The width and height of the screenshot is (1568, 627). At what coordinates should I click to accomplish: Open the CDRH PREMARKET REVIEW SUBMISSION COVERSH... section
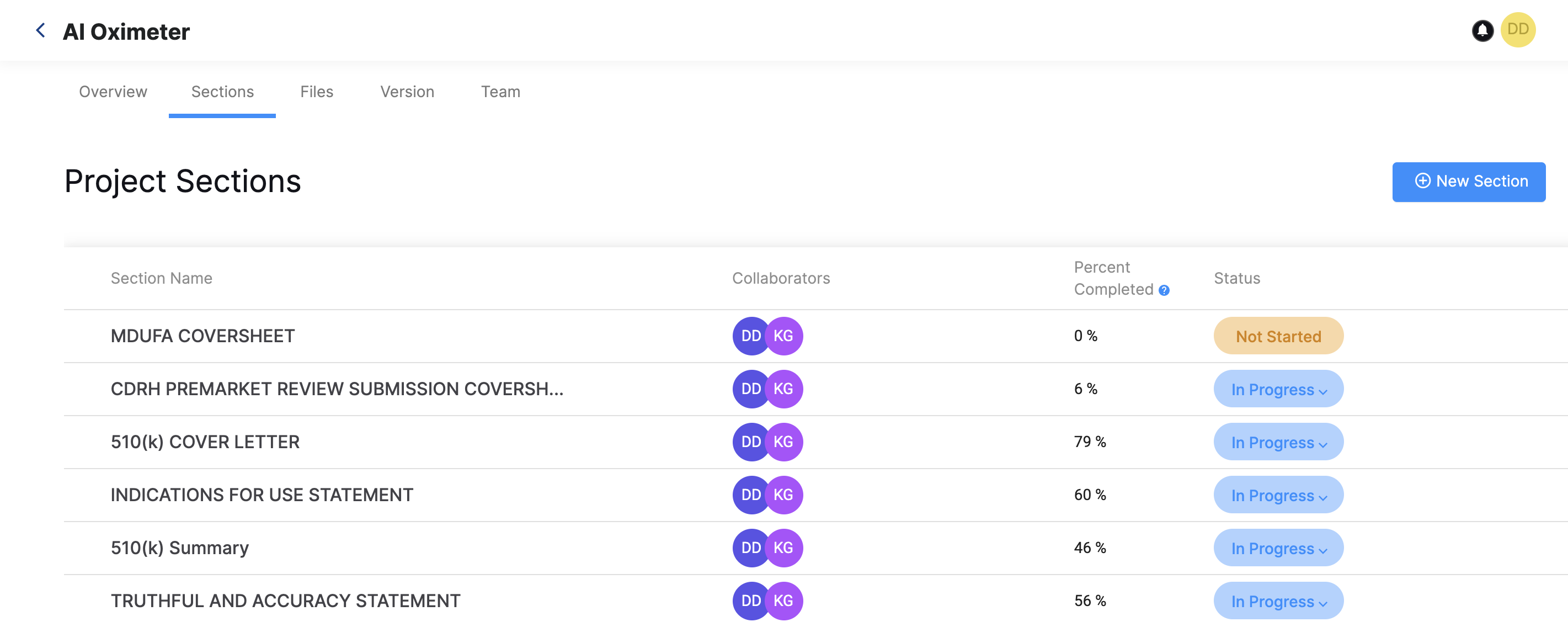(x=337, y=389)
